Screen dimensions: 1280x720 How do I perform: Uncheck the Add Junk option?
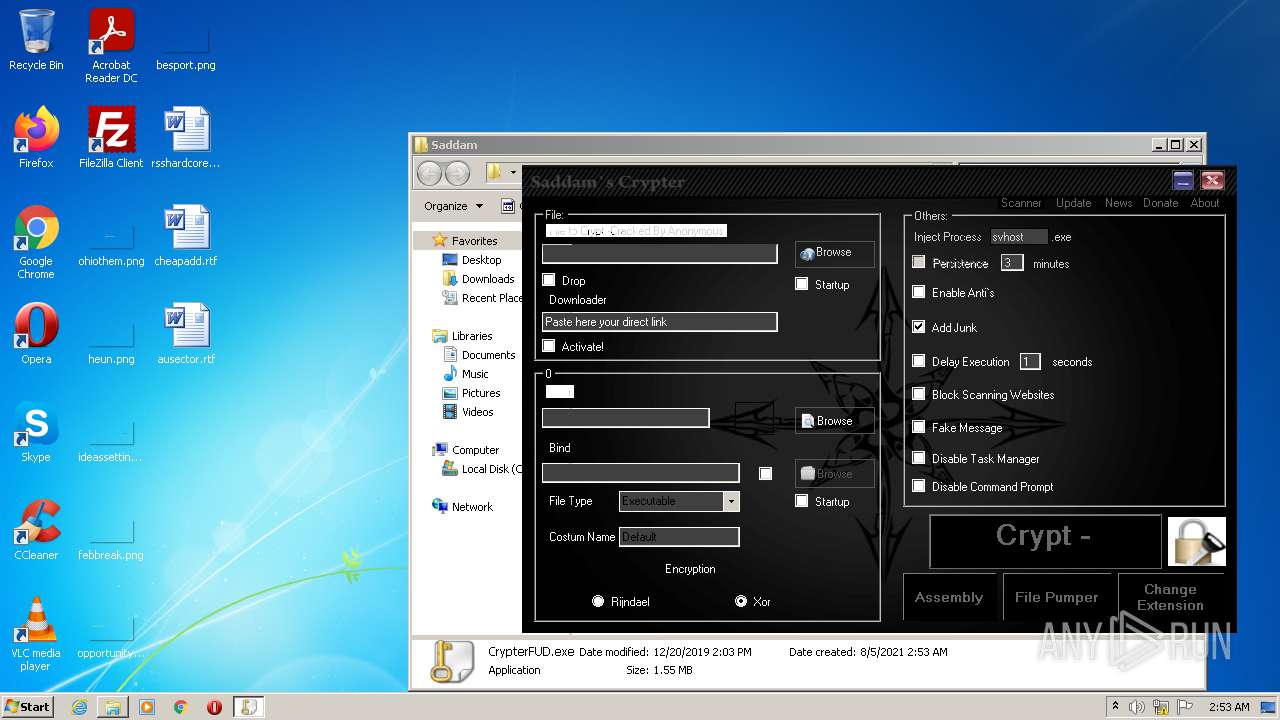tap(919, 327)
